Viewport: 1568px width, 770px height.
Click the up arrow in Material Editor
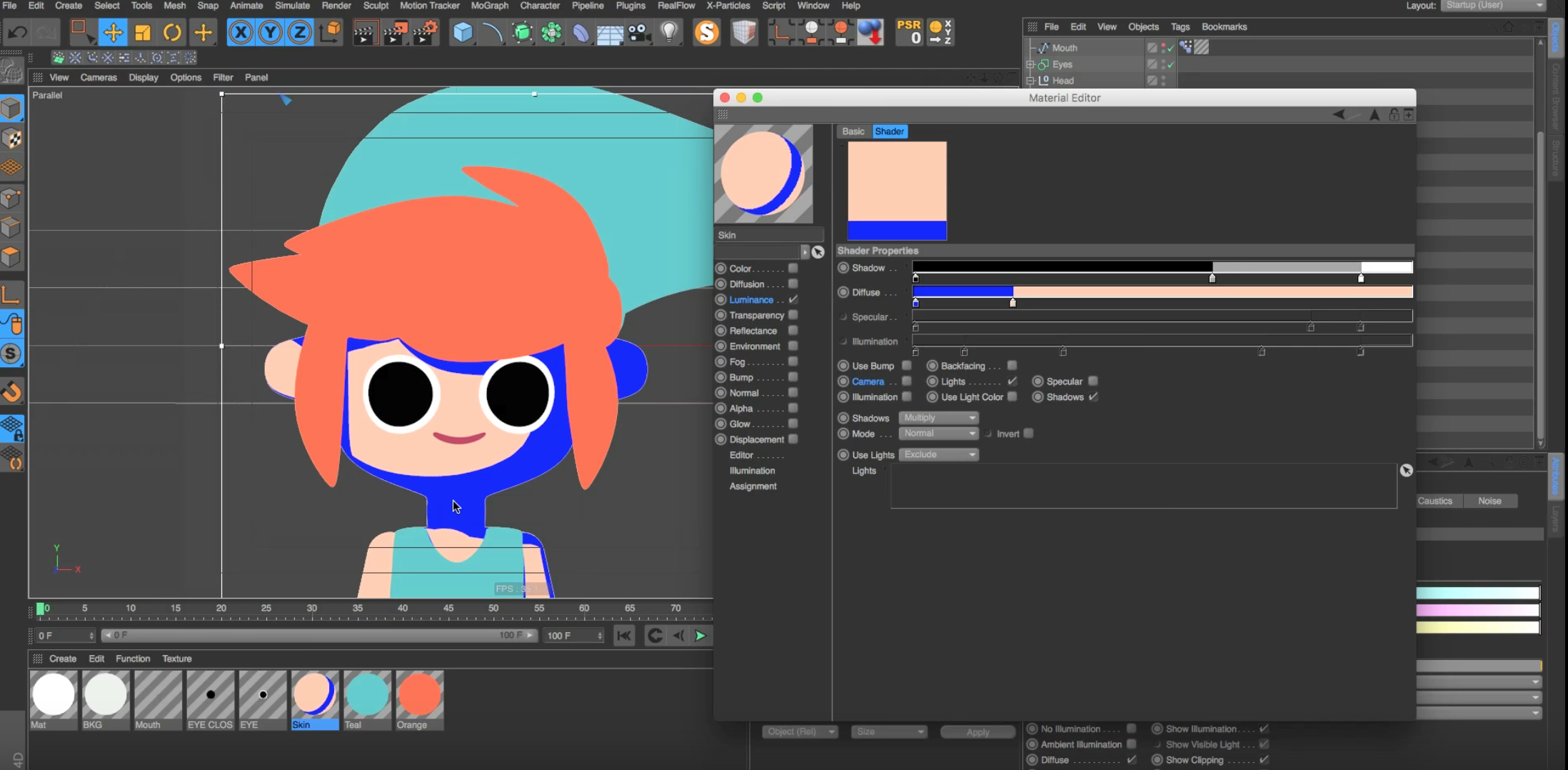pyautogui.click(x=1374, y=114)
